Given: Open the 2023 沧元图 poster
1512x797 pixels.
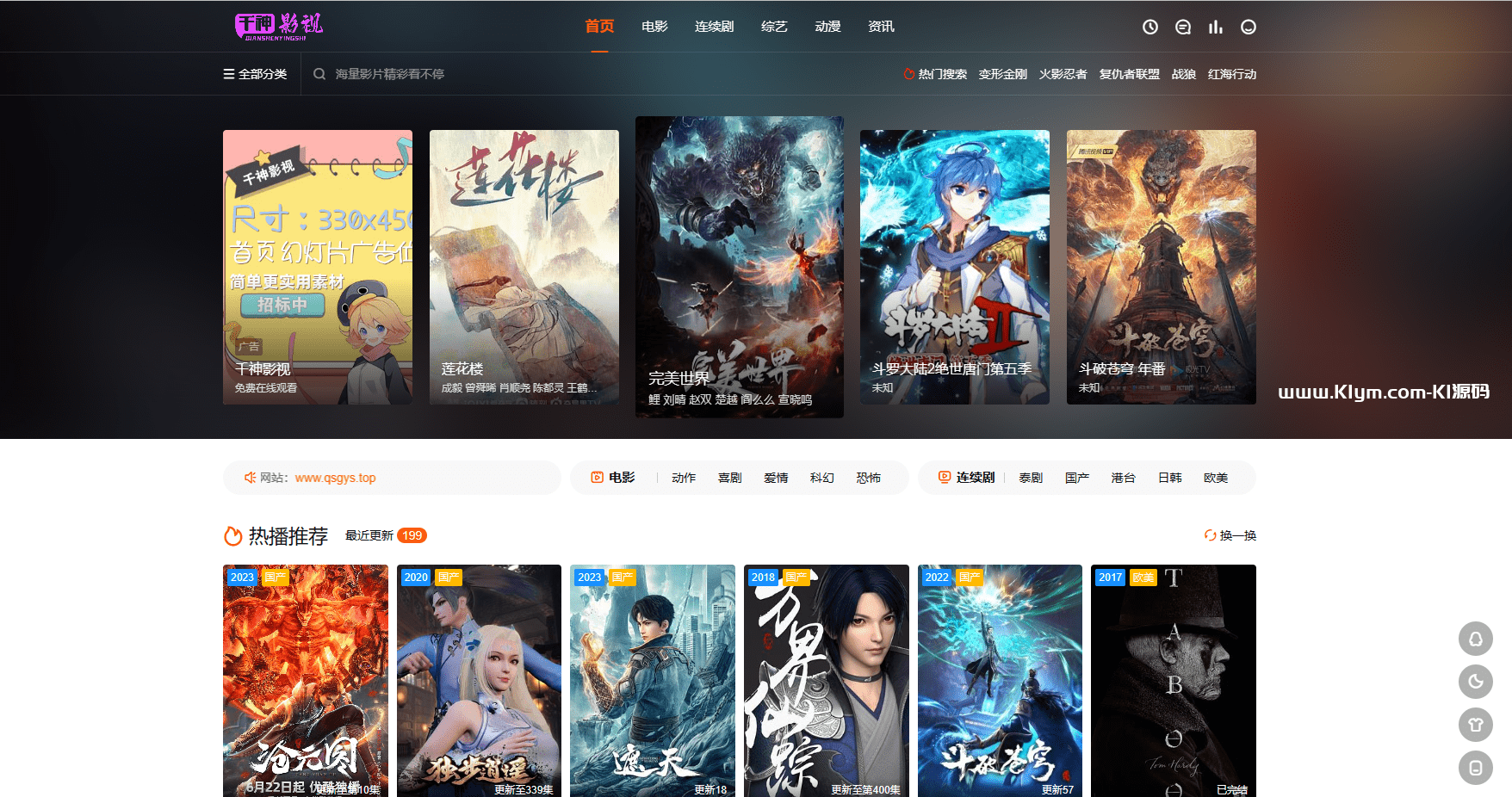Looking at the screenshot, I should [306, 681].
